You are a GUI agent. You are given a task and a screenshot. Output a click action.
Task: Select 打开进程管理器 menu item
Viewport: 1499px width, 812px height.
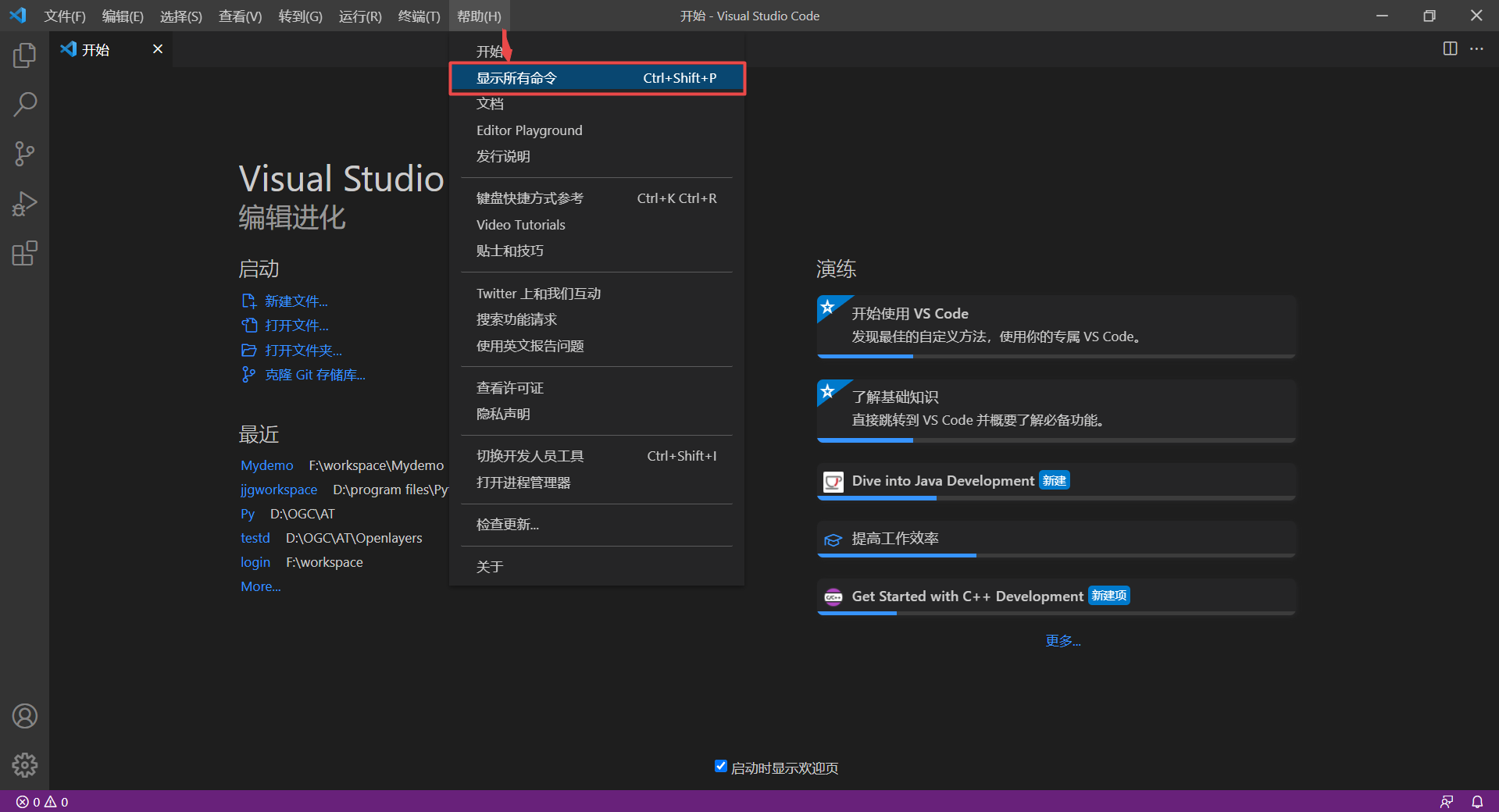597,483
